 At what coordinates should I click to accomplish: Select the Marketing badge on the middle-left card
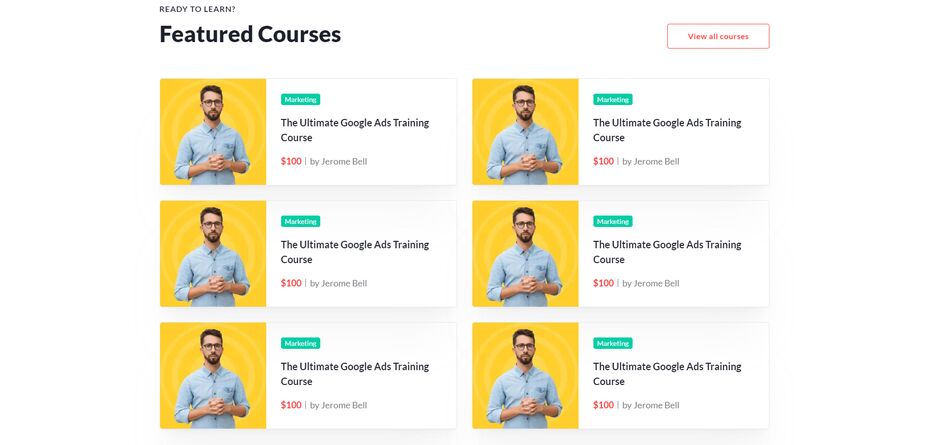pyautogui.click(x=301, y=221)
